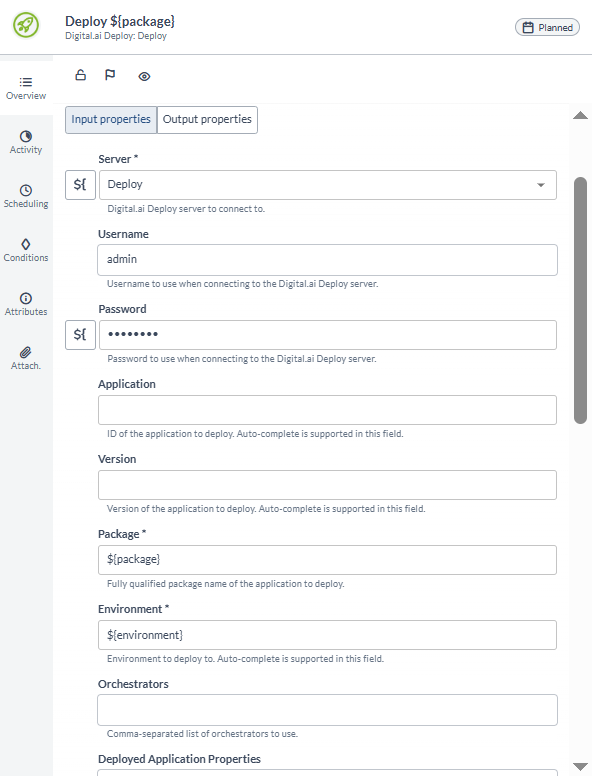Open the Attributes sidebar section
This screenshot has height=776, width=592.
click(26, 304)
